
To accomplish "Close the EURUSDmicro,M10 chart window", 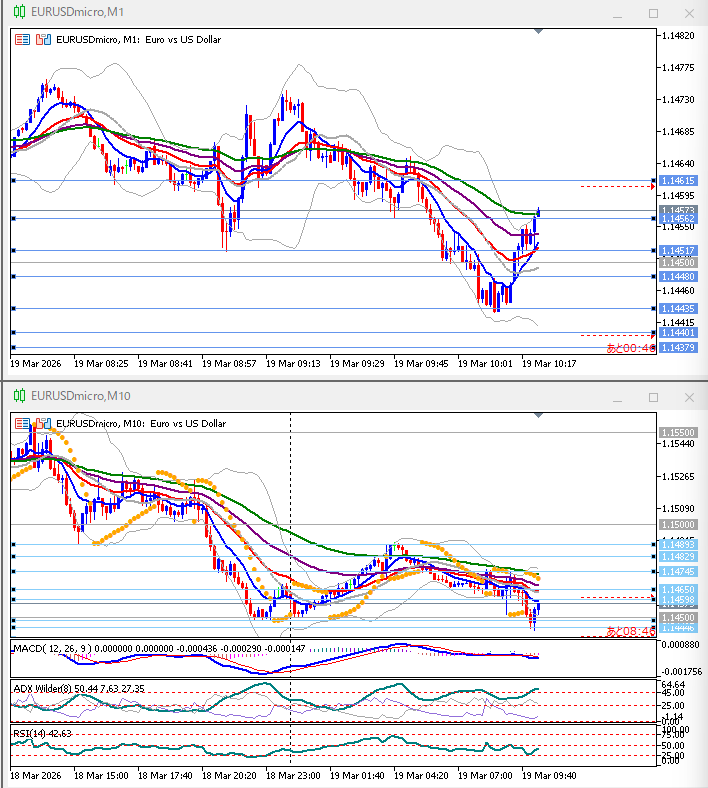I will pos(689,397).
